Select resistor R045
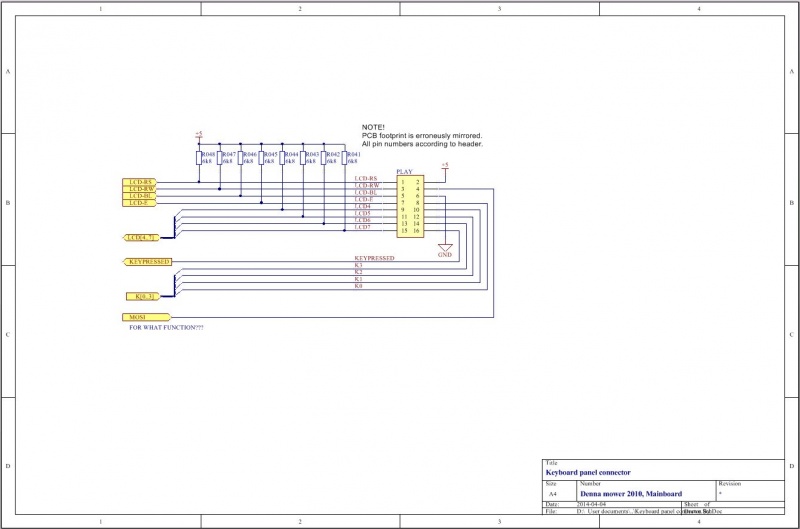 261,158
